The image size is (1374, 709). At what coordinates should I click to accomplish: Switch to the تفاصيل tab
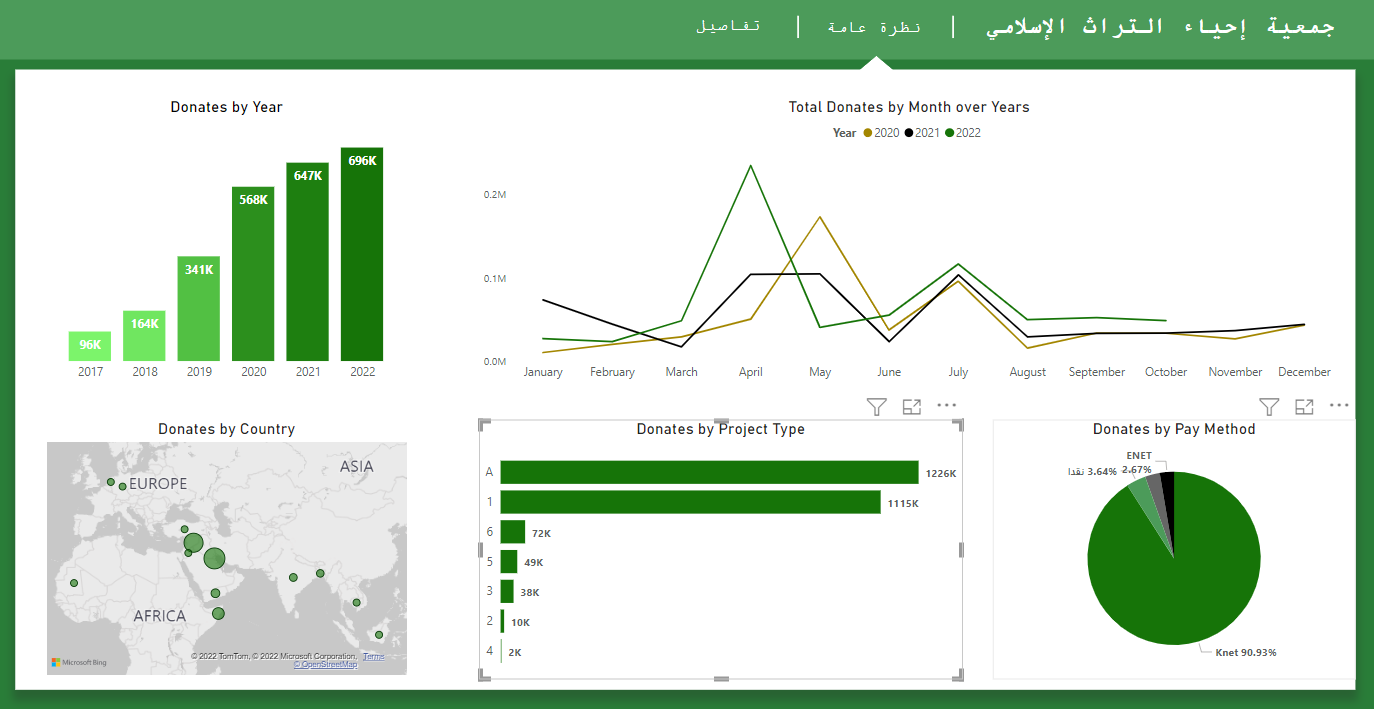728,26
